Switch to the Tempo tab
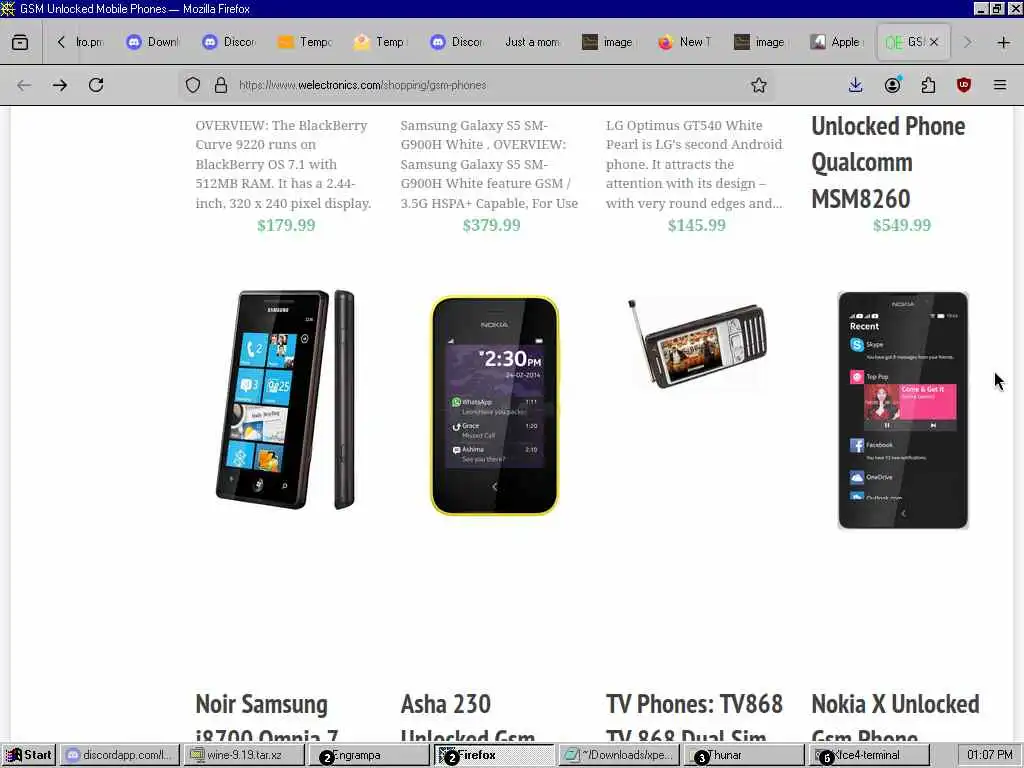The image size is (1024, 768). pyautogui.click(x=305, y=42)
